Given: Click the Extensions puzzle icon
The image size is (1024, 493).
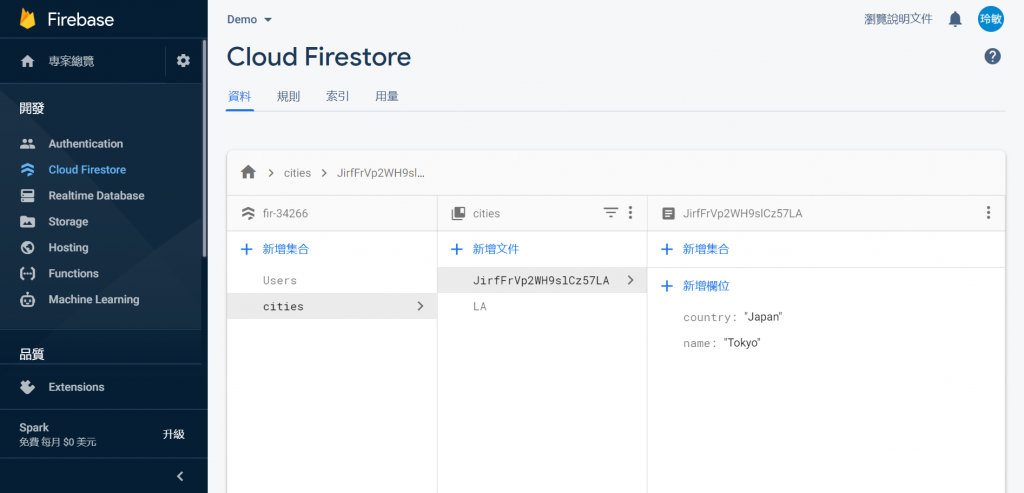Looking at the screenshot, I should (x=27, y=387).
